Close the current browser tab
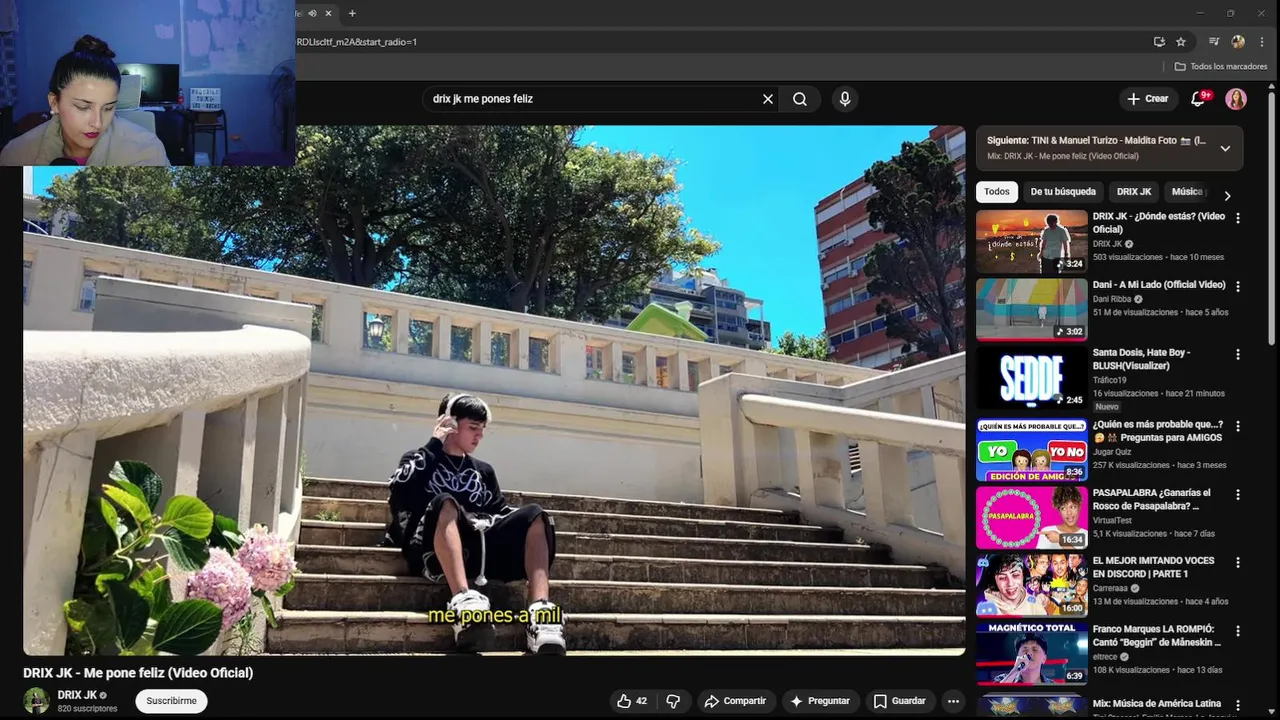Image resolution: width=1280 pixels, height=720 pixels. [x=328, y=13]
